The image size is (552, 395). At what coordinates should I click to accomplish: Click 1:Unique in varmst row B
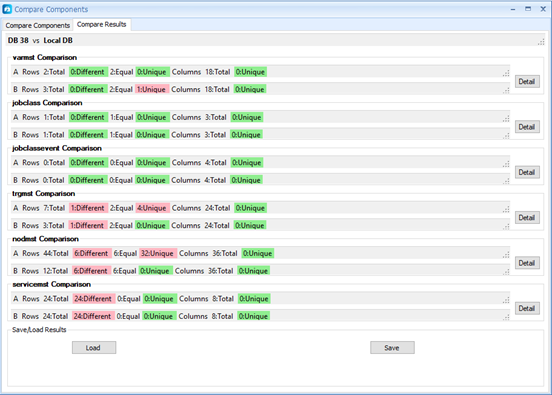(x=151, y=89)
